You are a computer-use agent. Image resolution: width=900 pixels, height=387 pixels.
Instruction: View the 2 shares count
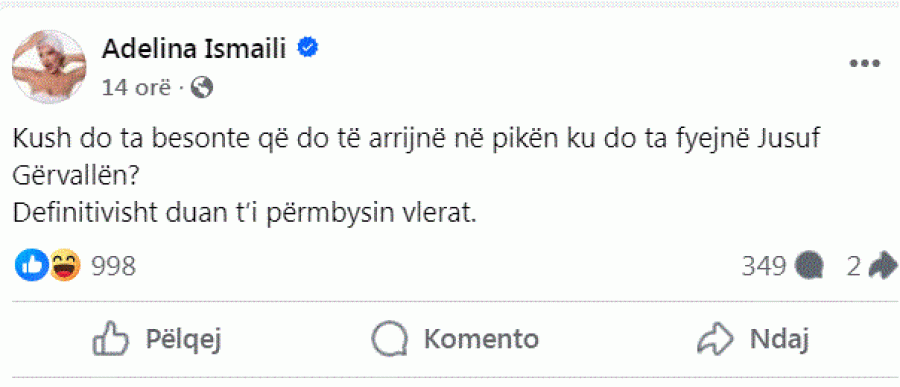pos(854,266)
